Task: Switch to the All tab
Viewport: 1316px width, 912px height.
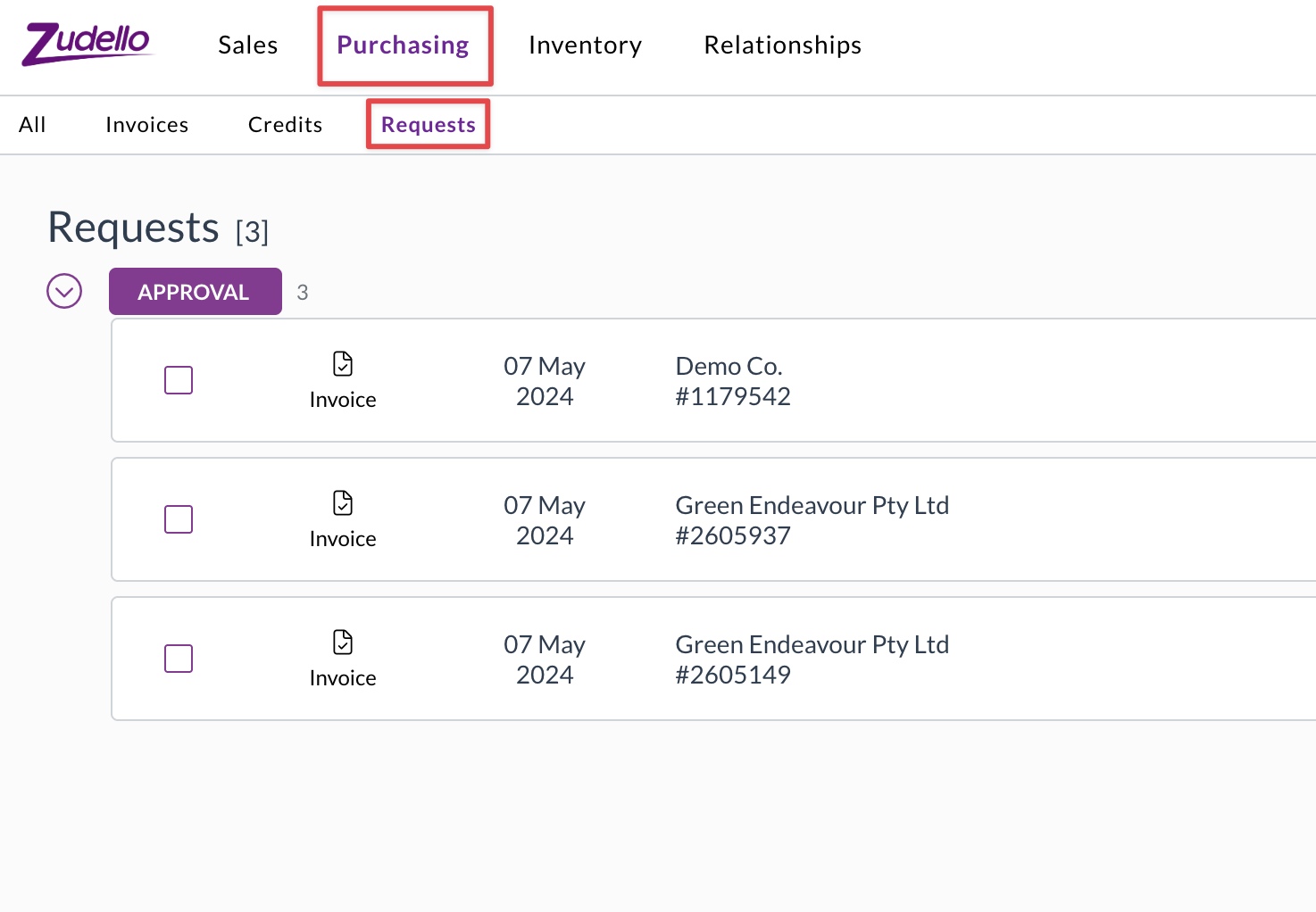Action: (32, 125)
